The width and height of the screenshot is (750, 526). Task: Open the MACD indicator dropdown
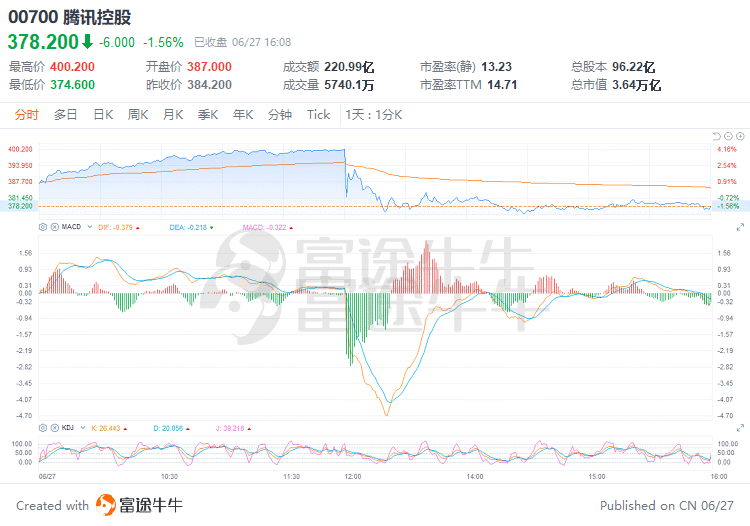coord(89,227)
